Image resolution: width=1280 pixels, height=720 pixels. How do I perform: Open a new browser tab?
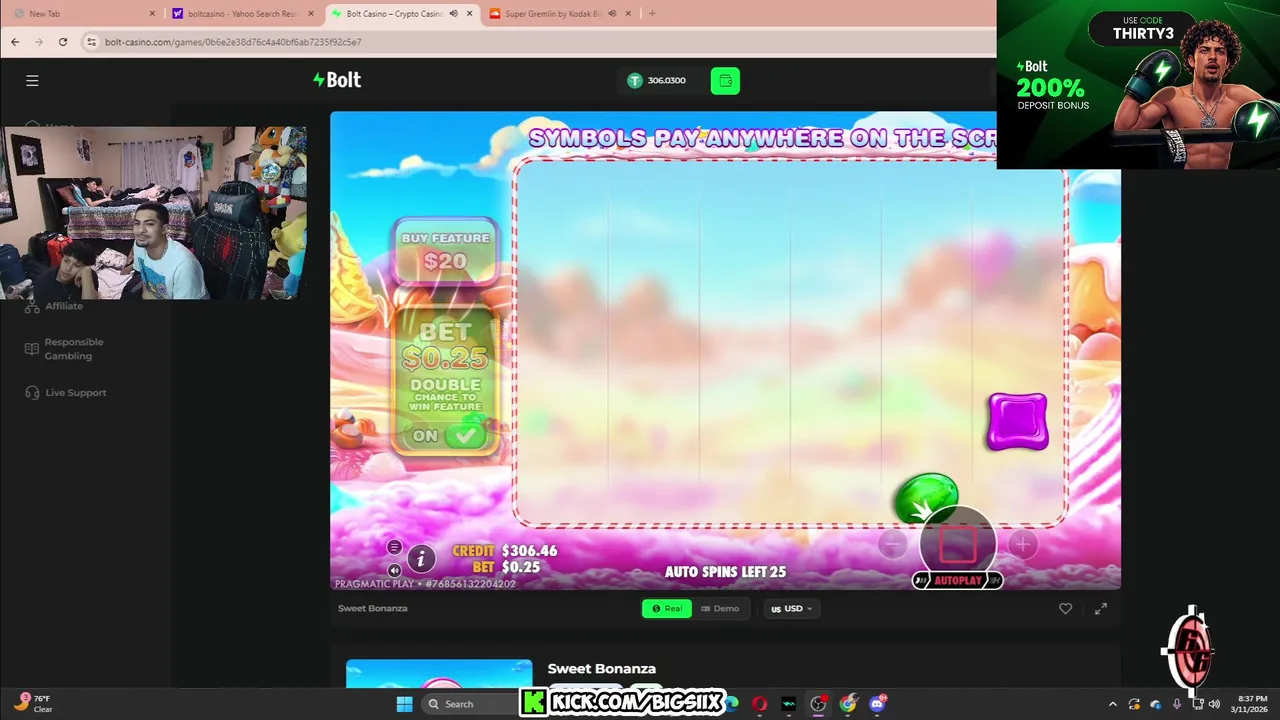652,14
